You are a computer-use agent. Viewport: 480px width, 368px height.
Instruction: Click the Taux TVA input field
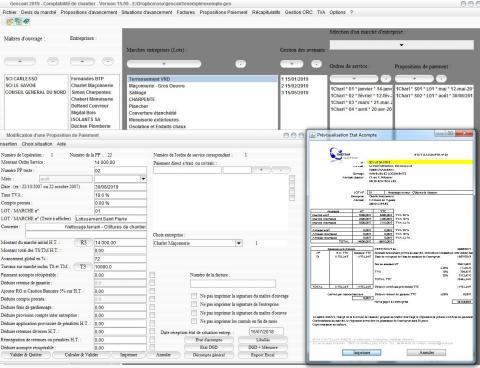(120, 195)
